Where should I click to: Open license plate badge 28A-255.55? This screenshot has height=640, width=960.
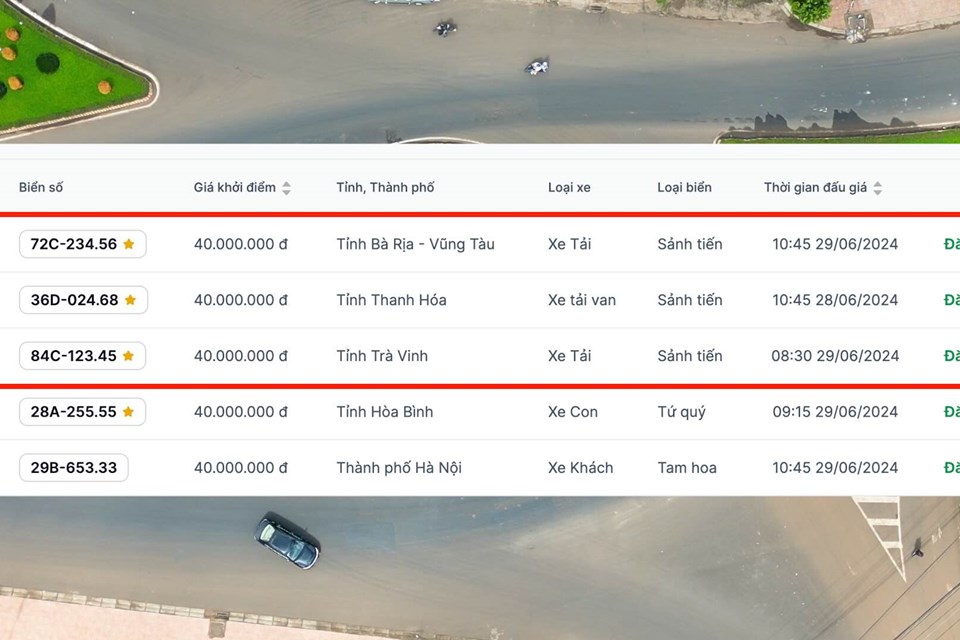click(x=73, y=412)
